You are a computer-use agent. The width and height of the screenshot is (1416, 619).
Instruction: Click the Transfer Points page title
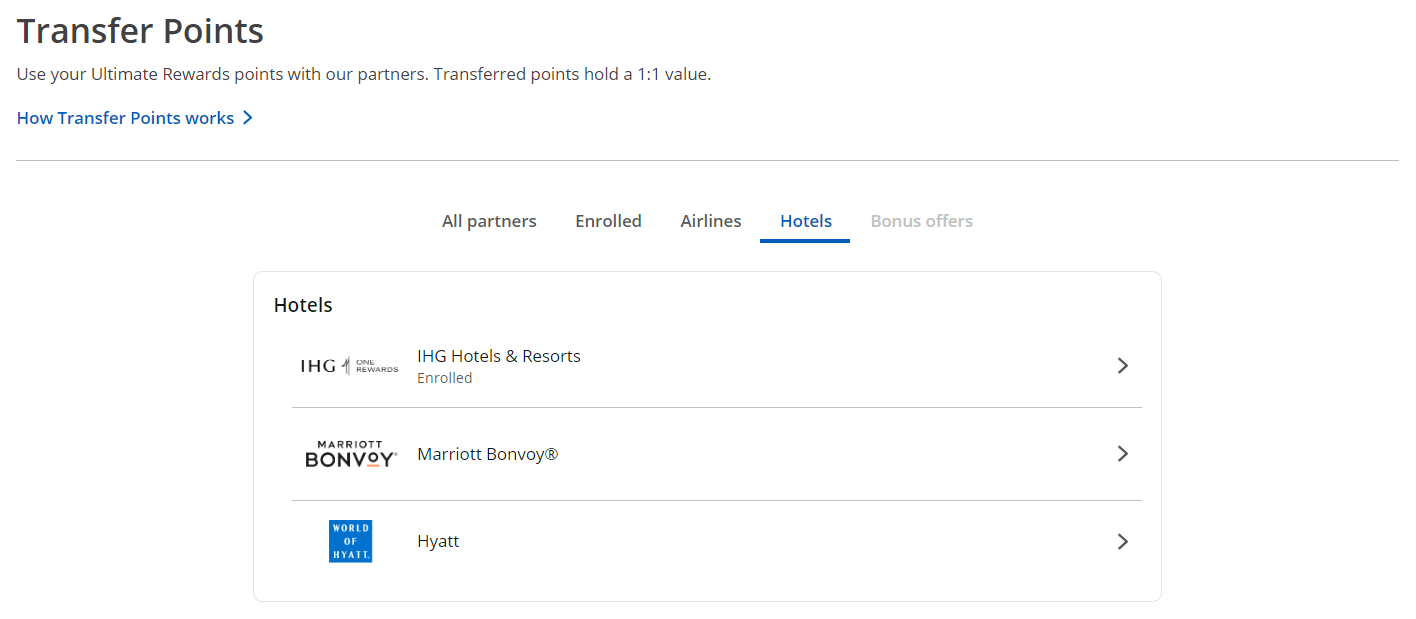pyautogui.click(x=140, y=32)
